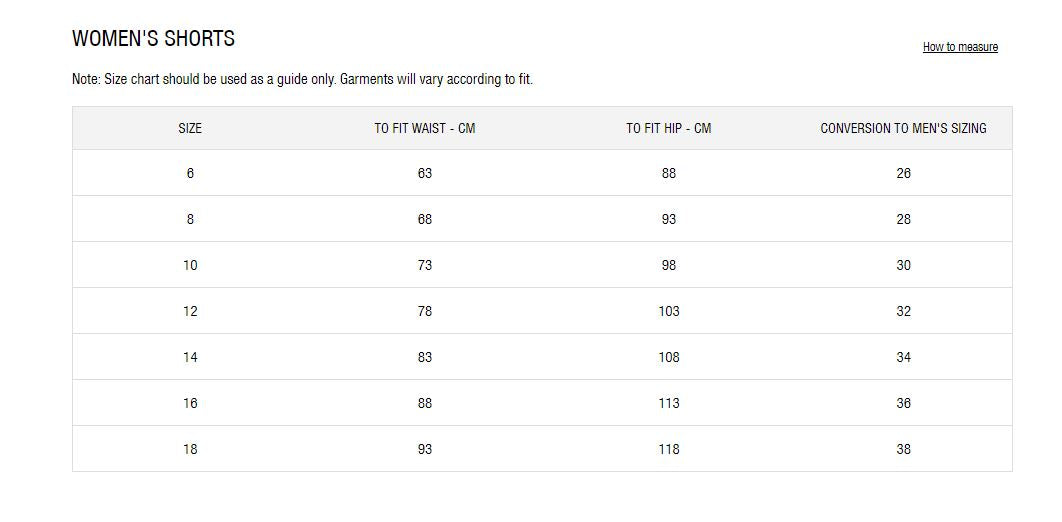The height and width of the screenshot is (522, 1062).
Task: Select men's sizing conversion 38
Action: tap(904, 449)
